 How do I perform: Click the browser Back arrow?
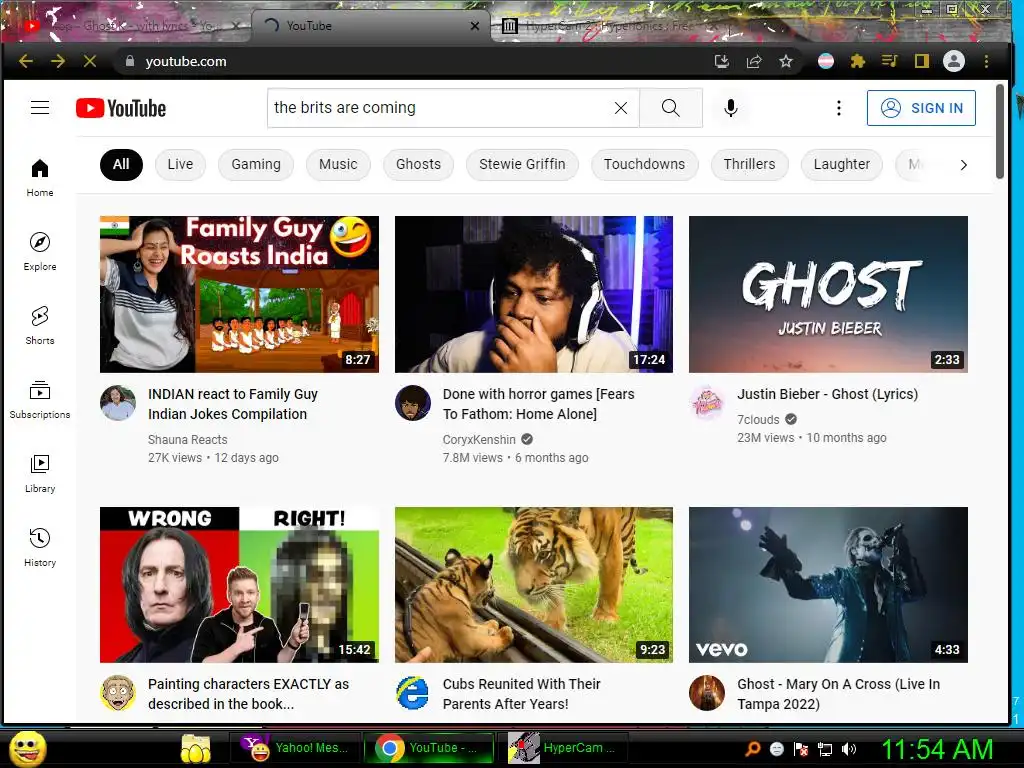[x=26, y=61]
